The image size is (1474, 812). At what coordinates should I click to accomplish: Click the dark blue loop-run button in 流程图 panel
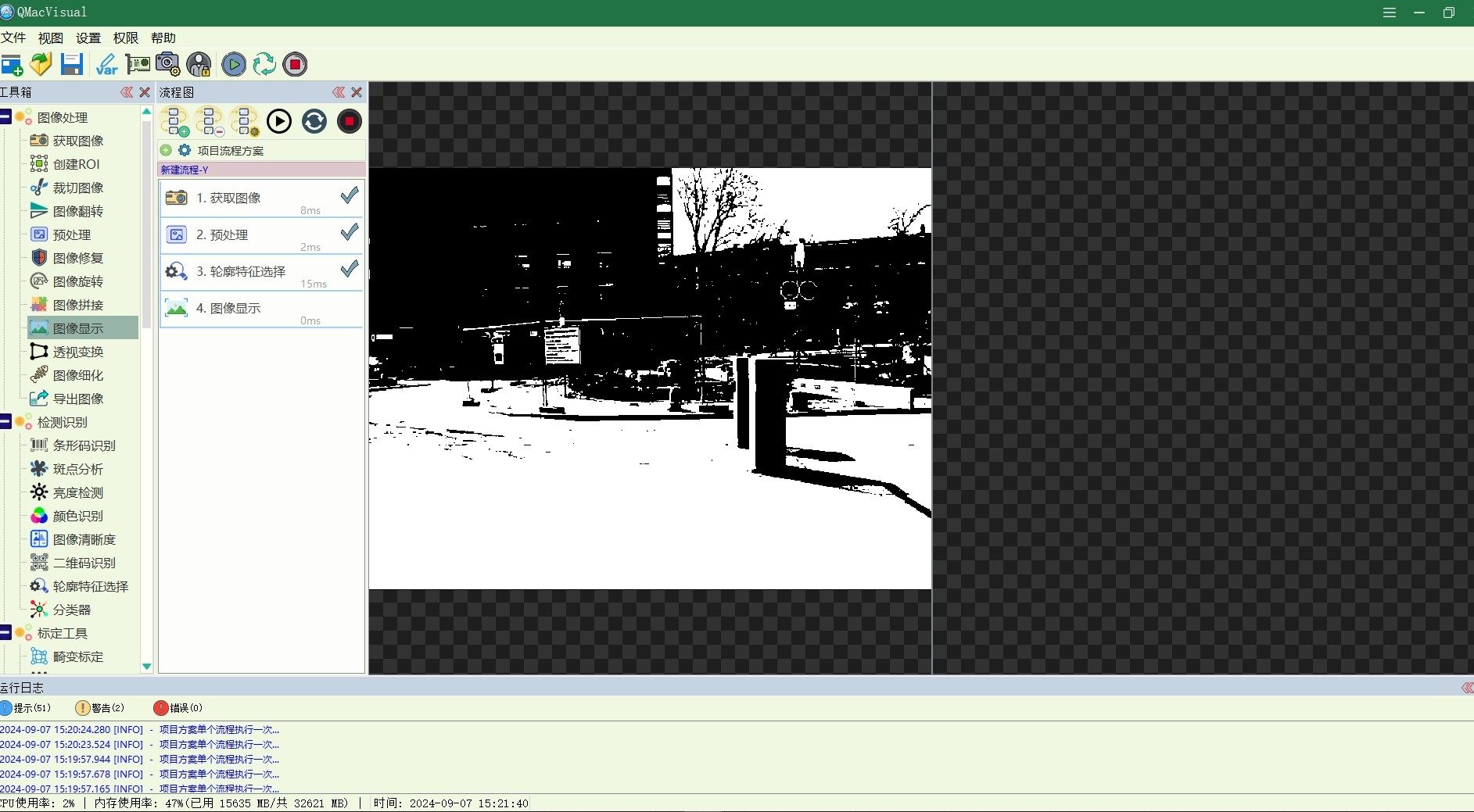point(314,121)
